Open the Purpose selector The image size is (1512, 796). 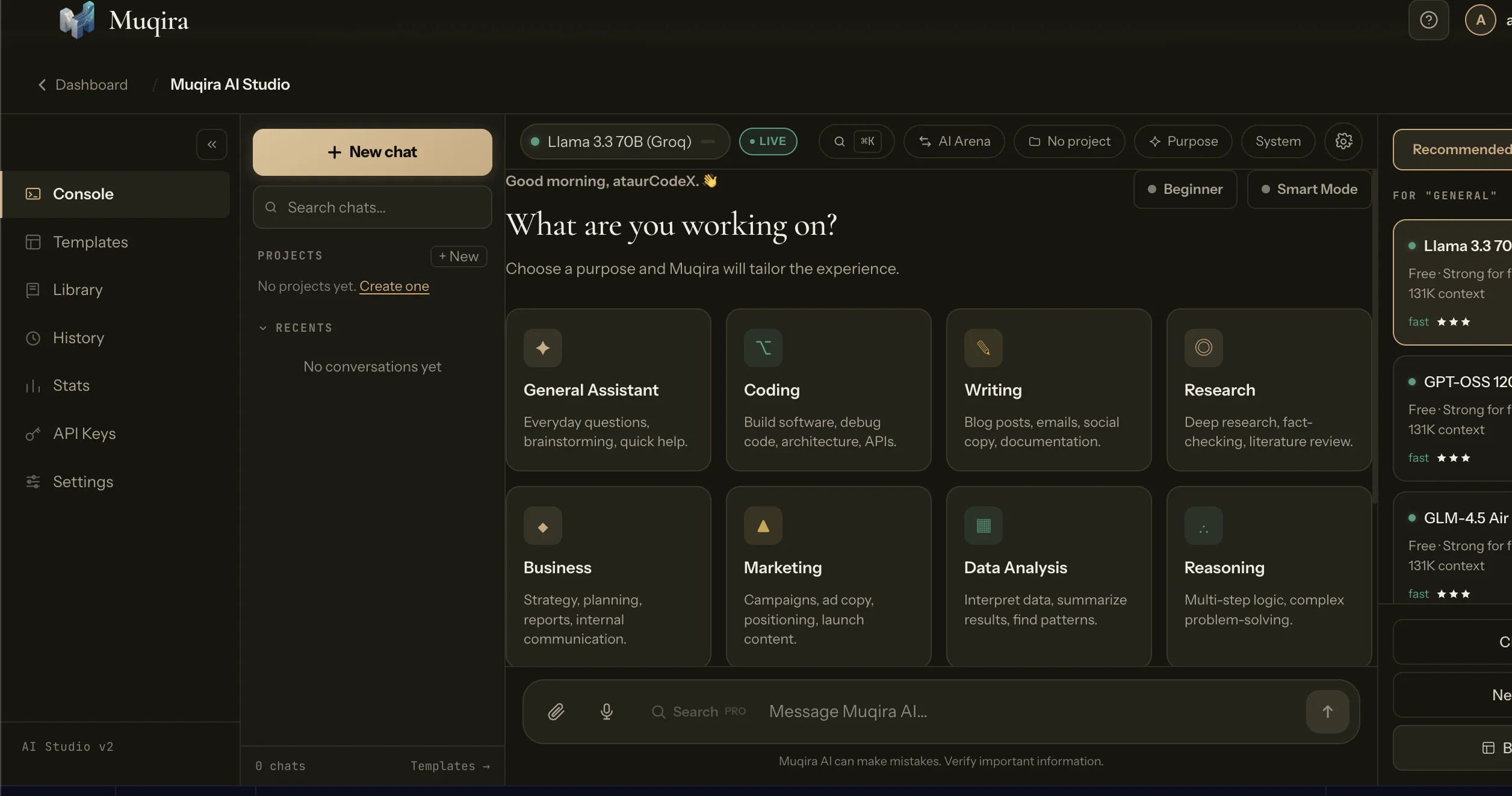[1183, 141]
